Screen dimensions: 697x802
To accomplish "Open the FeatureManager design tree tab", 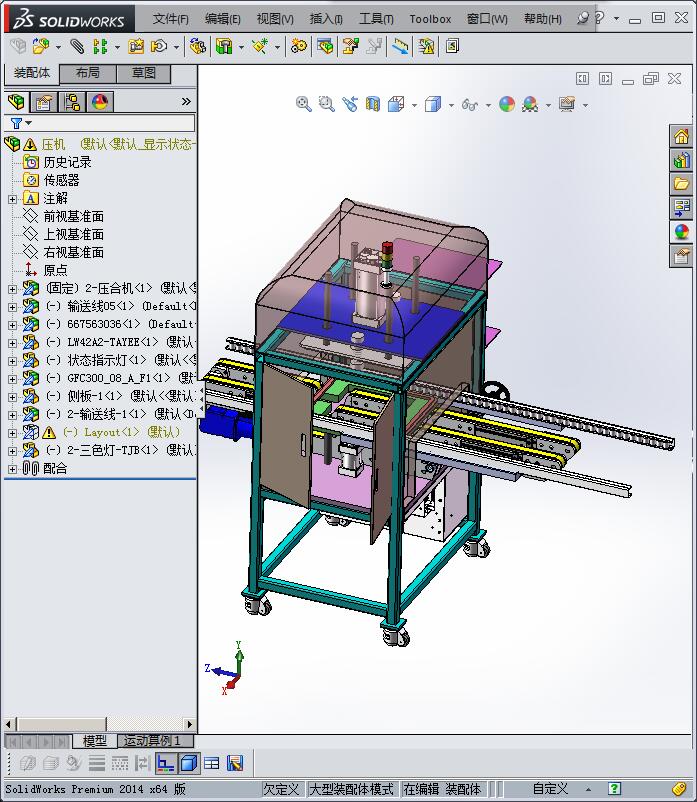I will [x=16, y=102].
